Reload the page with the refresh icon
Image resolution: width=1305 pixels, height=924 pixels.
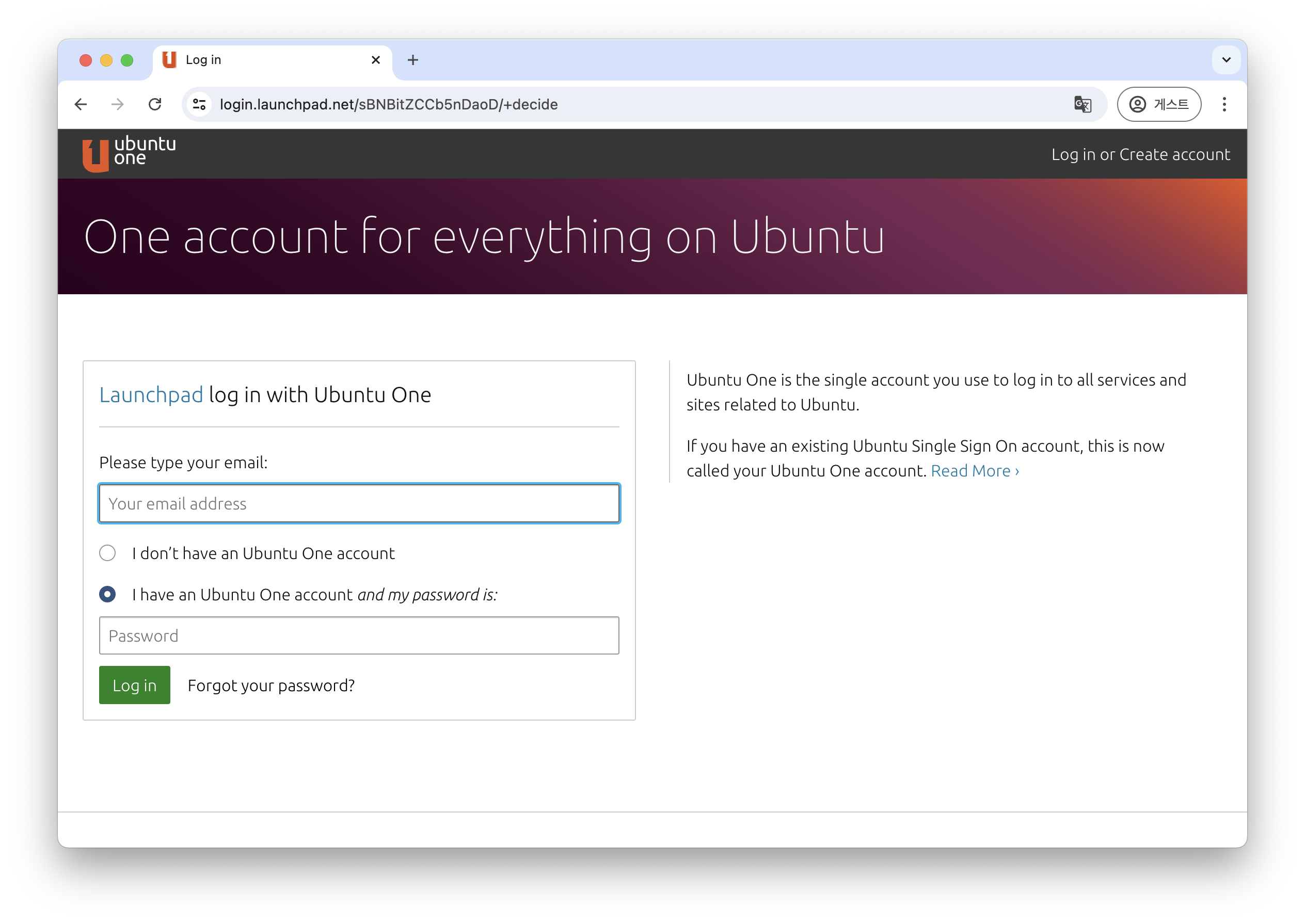tap(155, 104)
